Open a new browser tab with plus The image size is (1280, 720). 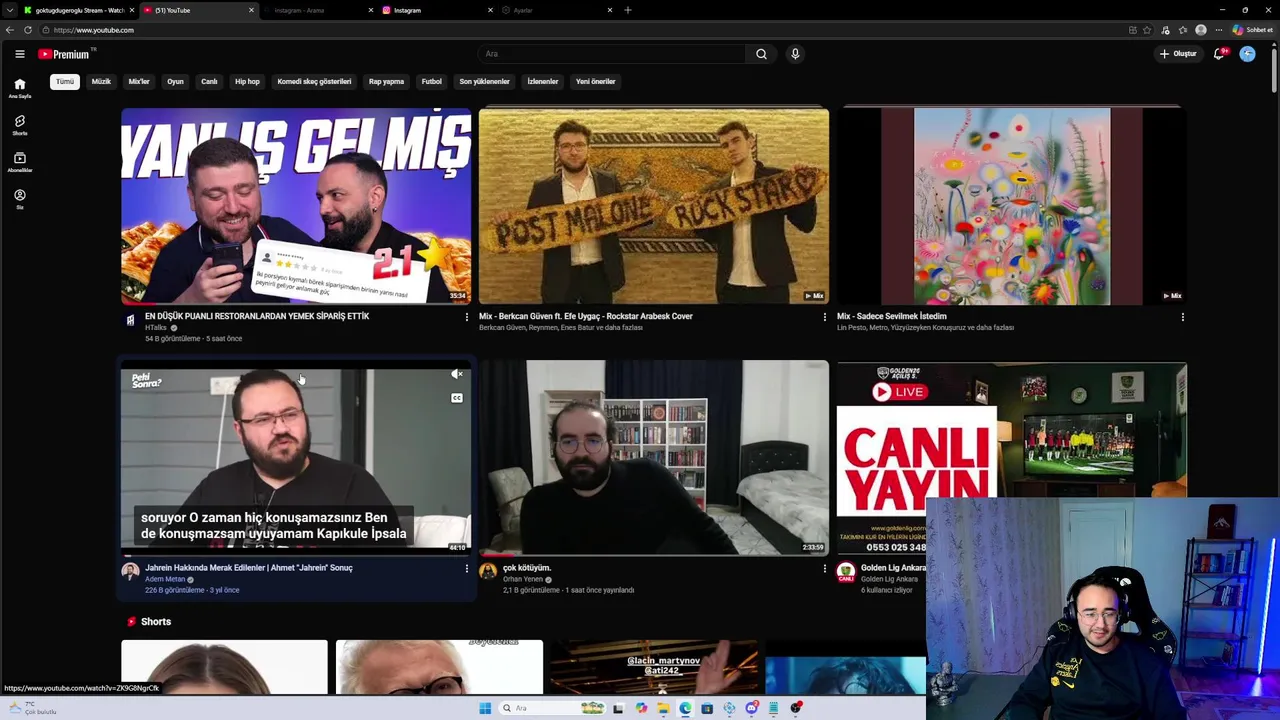(x=627, y=10)
